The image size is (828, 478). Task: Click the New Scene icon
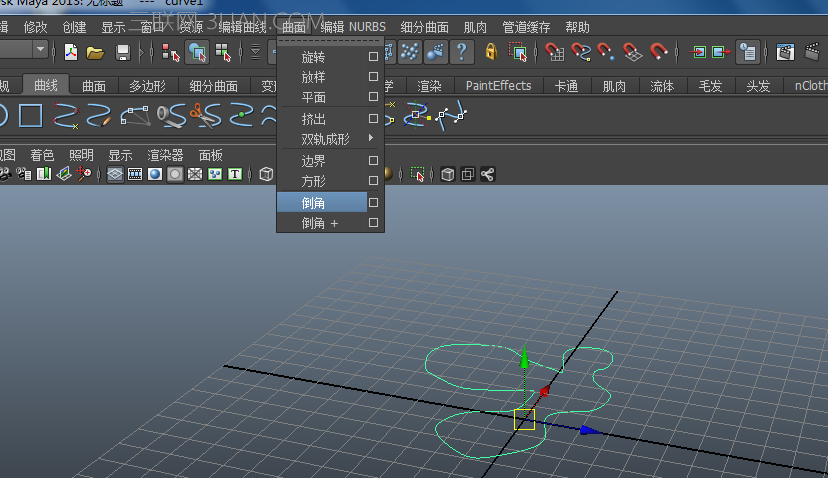[x=71, y=52]
